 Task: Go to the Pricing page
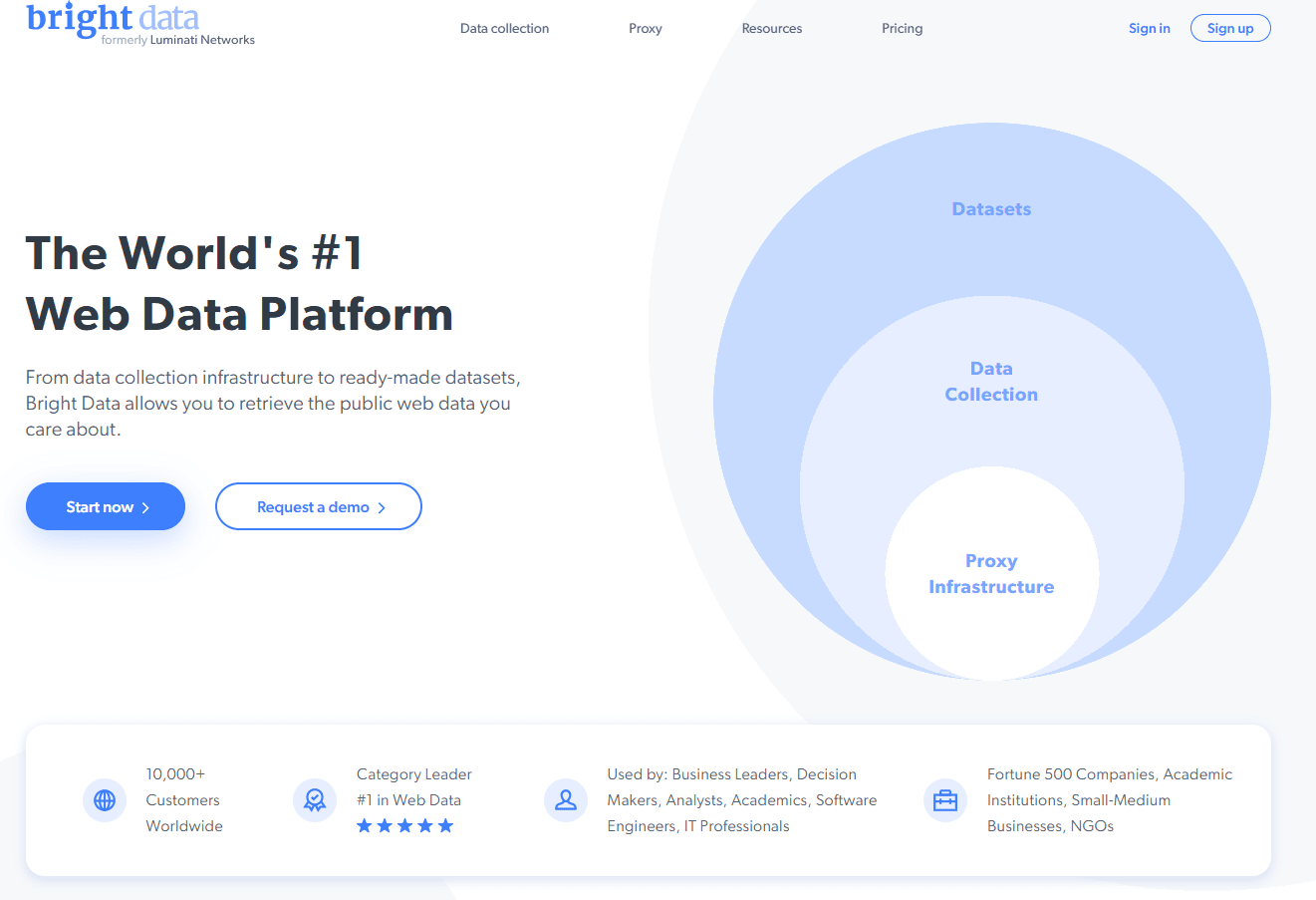(903, 29)
